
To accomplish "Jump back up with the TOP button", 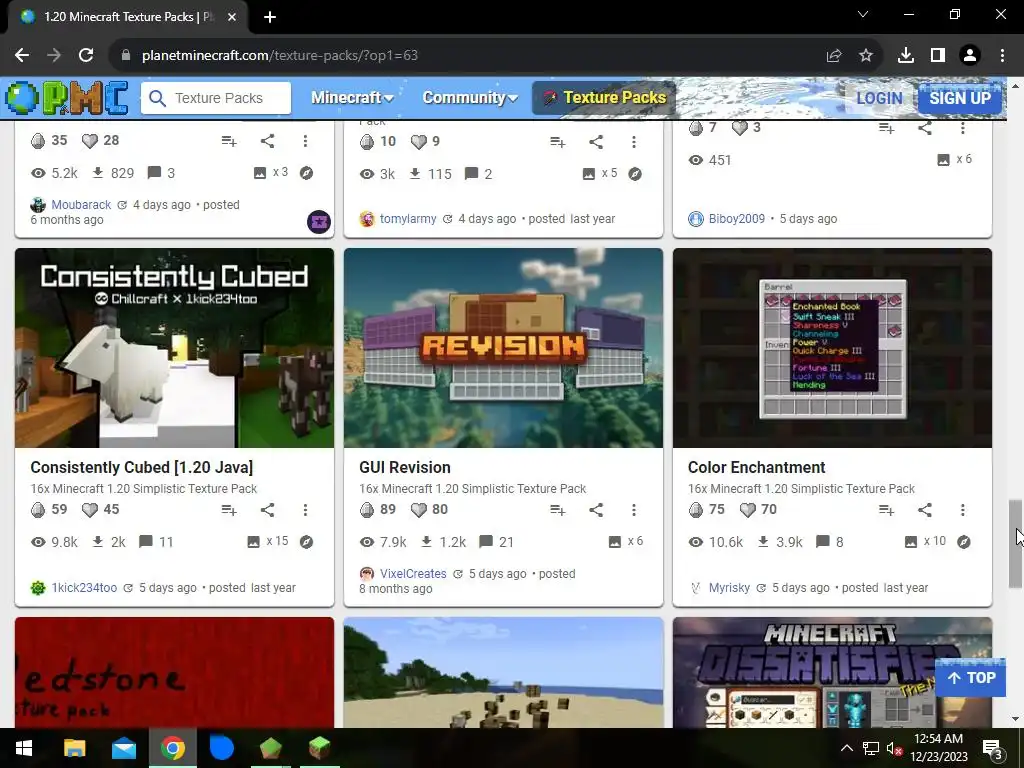I will tap(970, 678).
